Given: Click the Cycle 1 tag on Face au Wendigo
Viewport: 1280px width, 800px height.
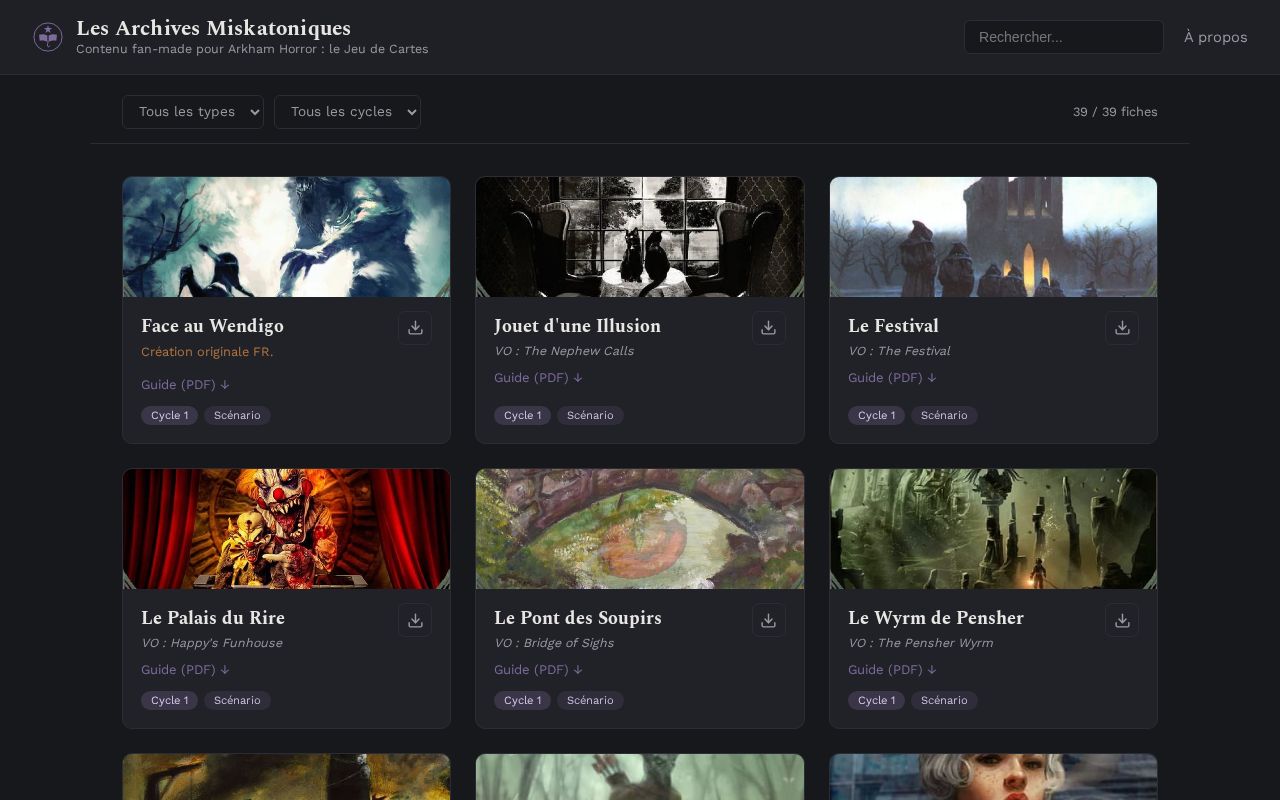Looking at the screenshot, I should pyautogui.click(x=169, y=416).
